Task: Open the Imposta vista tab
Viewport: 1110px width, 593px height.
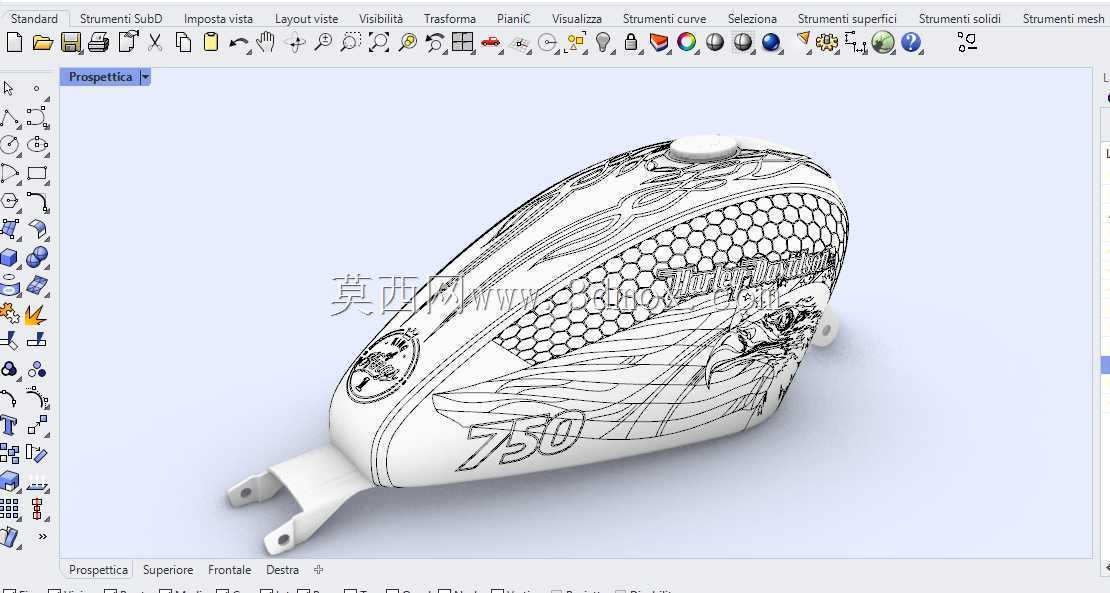Action: (218, 18)
